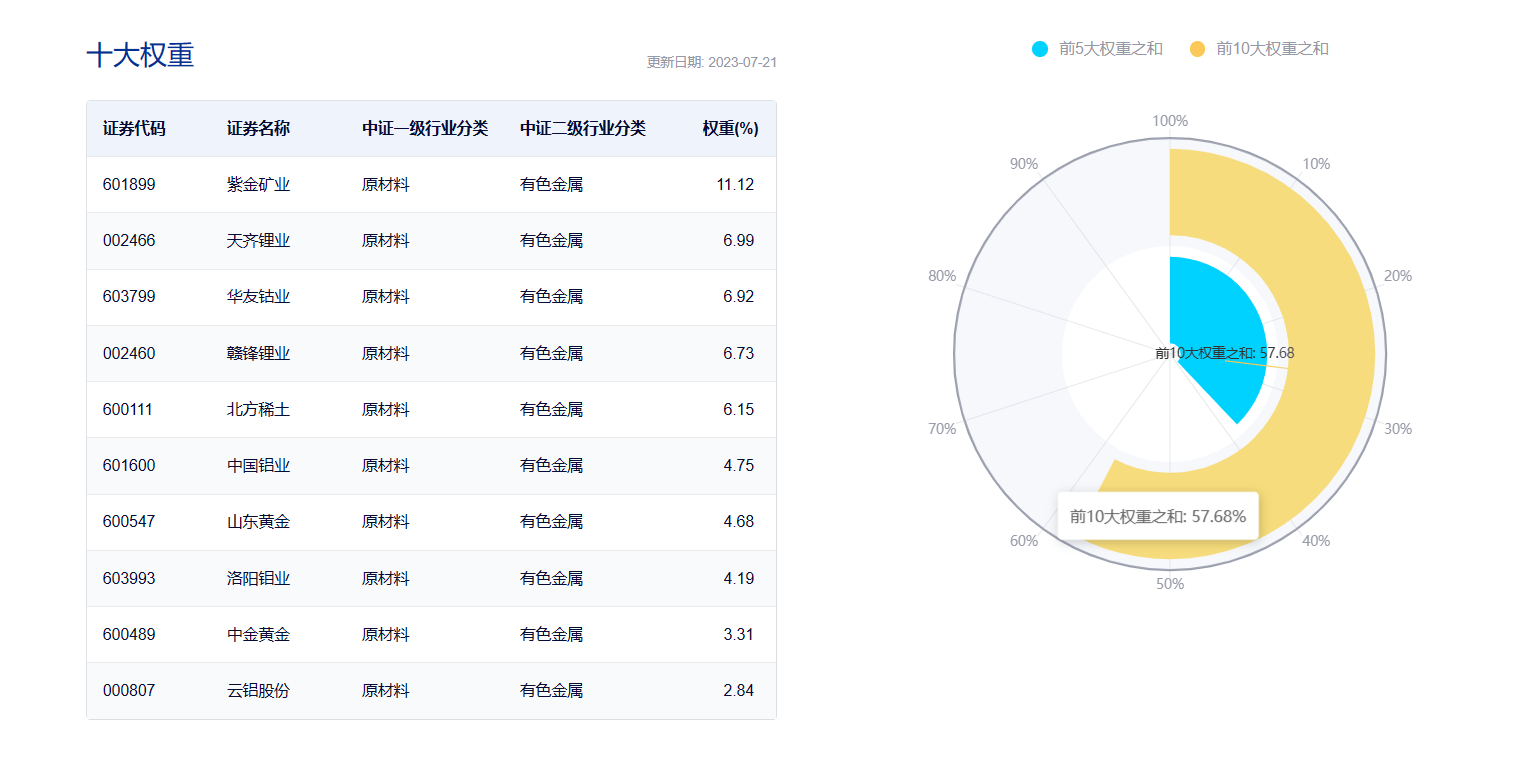1522x759 pixels.
Task: Click the cyan 前5大权重之和 legend dot
Action: click(x=1040, y=49)
